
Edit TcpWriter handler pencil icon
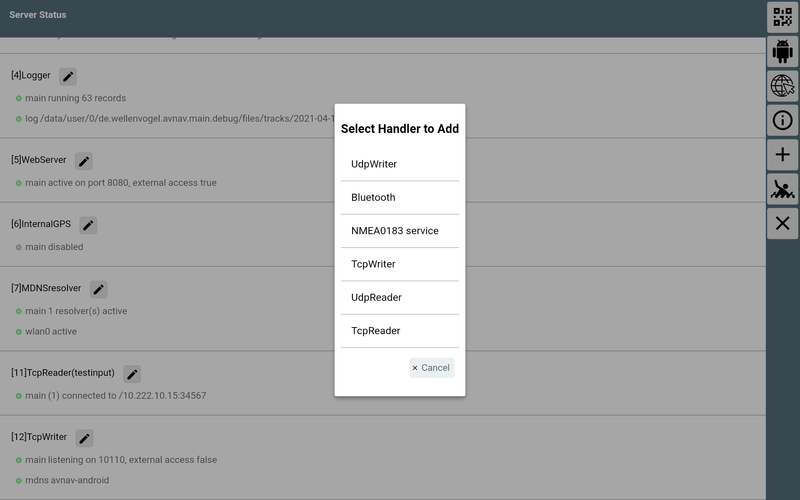(x=84, y=438)
